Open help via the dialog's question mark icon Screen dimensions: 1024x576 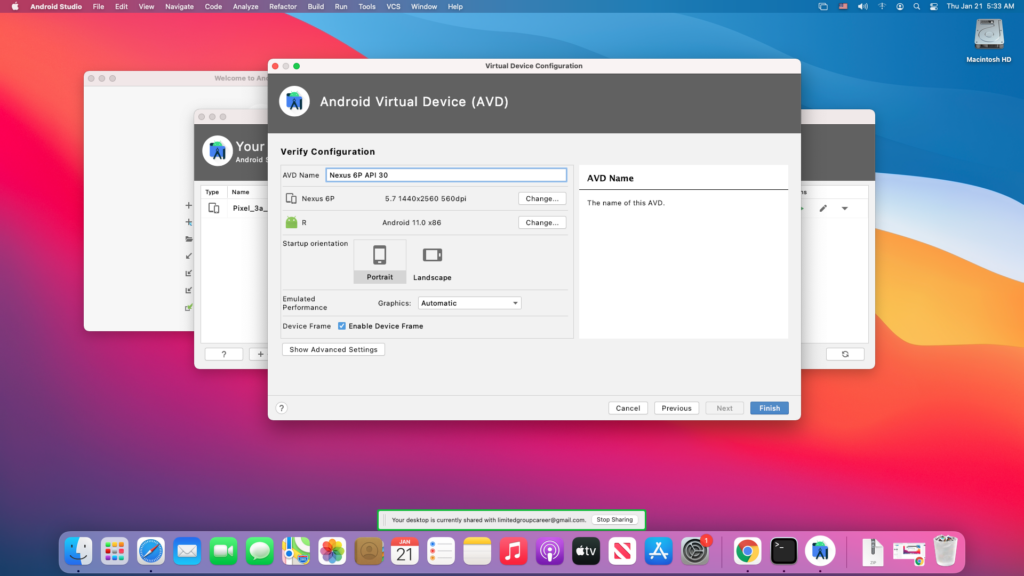[x=281, y=408]
